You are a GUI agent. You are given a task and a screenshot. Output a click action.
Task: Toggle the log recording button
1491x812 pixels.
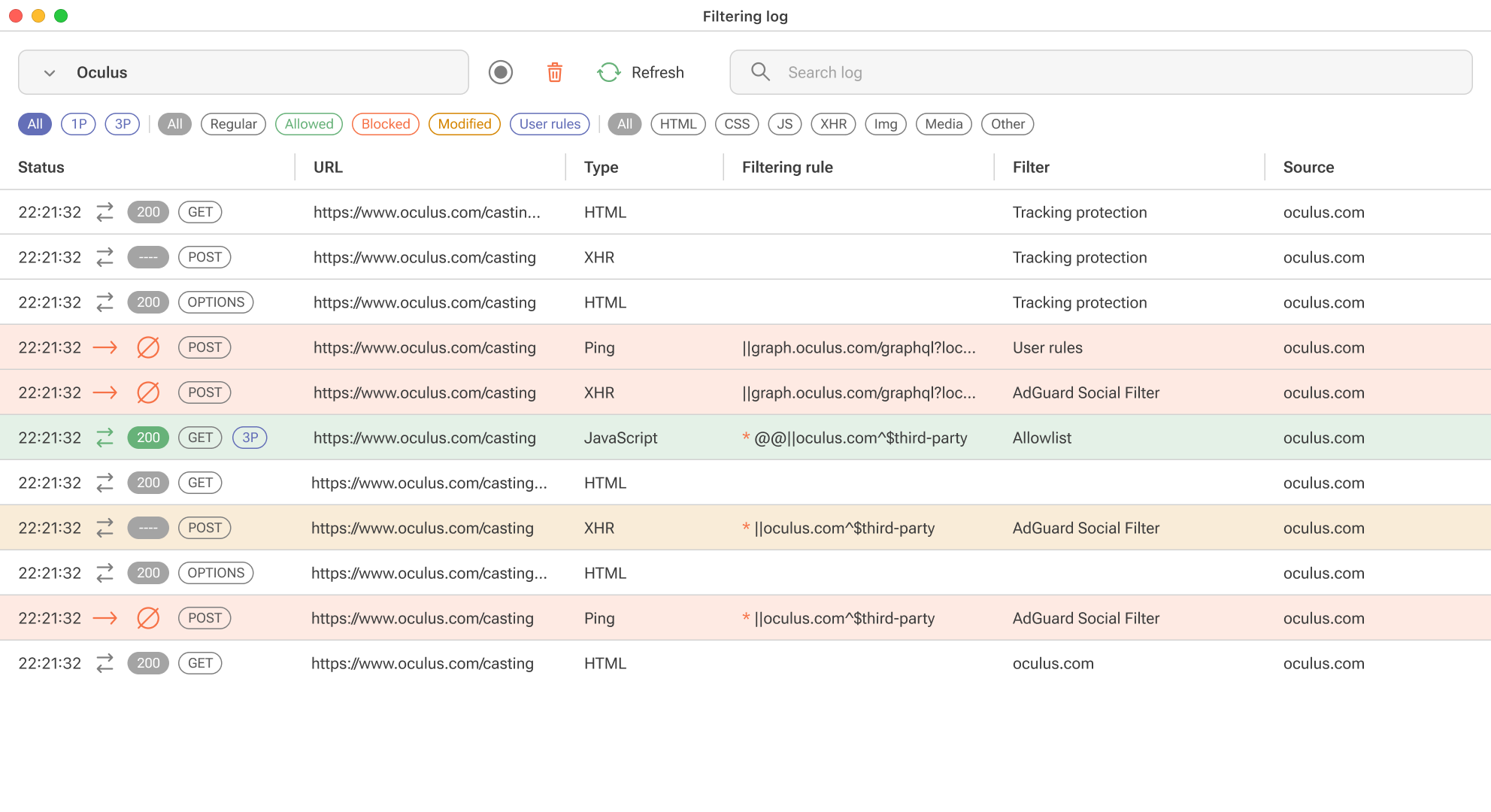(501, 72)
